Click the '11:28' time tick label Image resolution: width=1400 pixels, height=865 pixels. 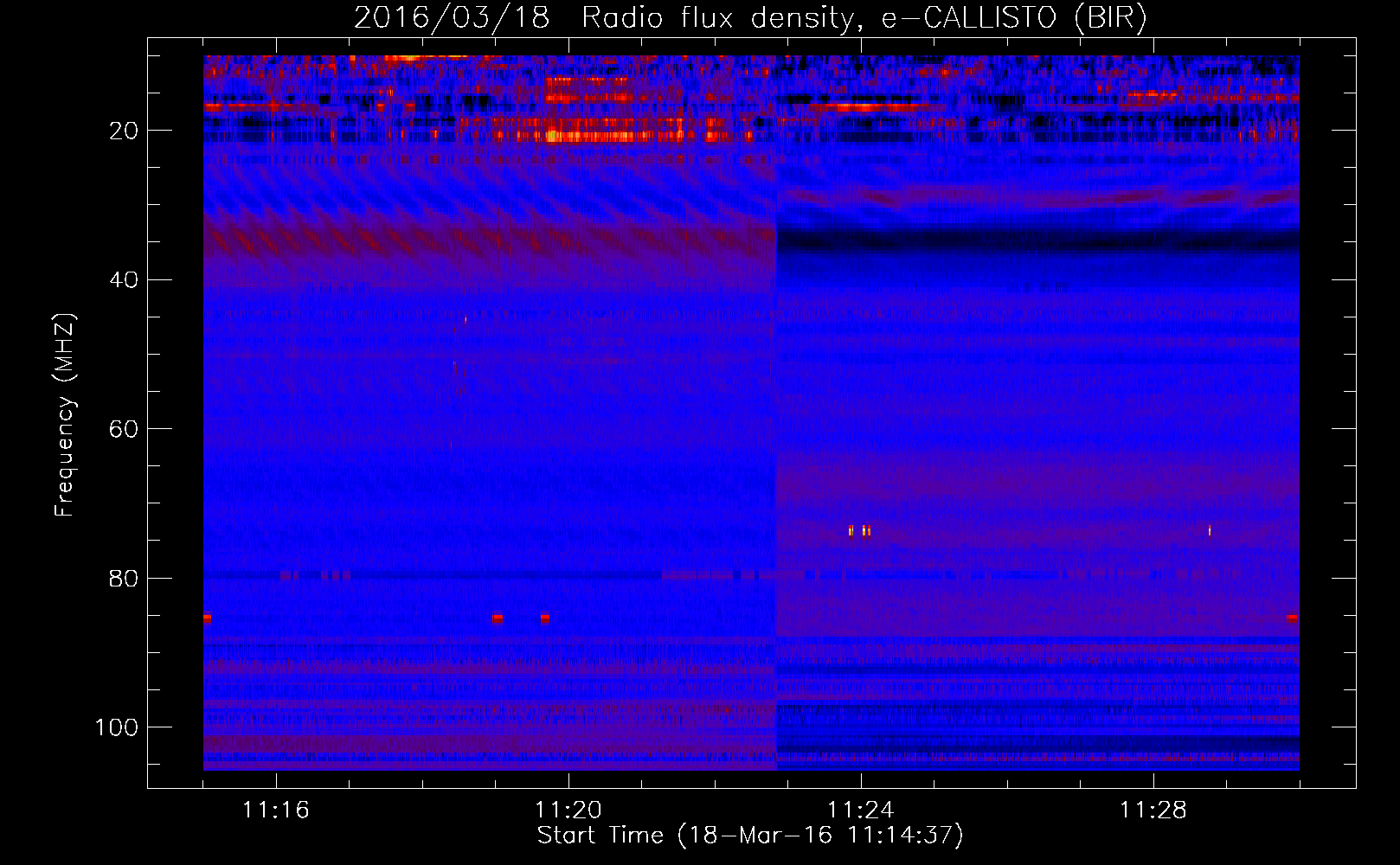coord(1153,811)
